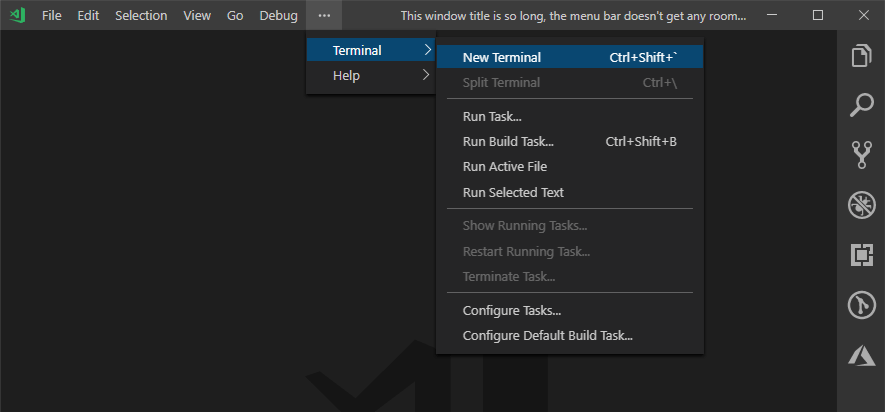Click Run Selected Text
The width and height of the screenshot is (885, 412).
(513, 192)
